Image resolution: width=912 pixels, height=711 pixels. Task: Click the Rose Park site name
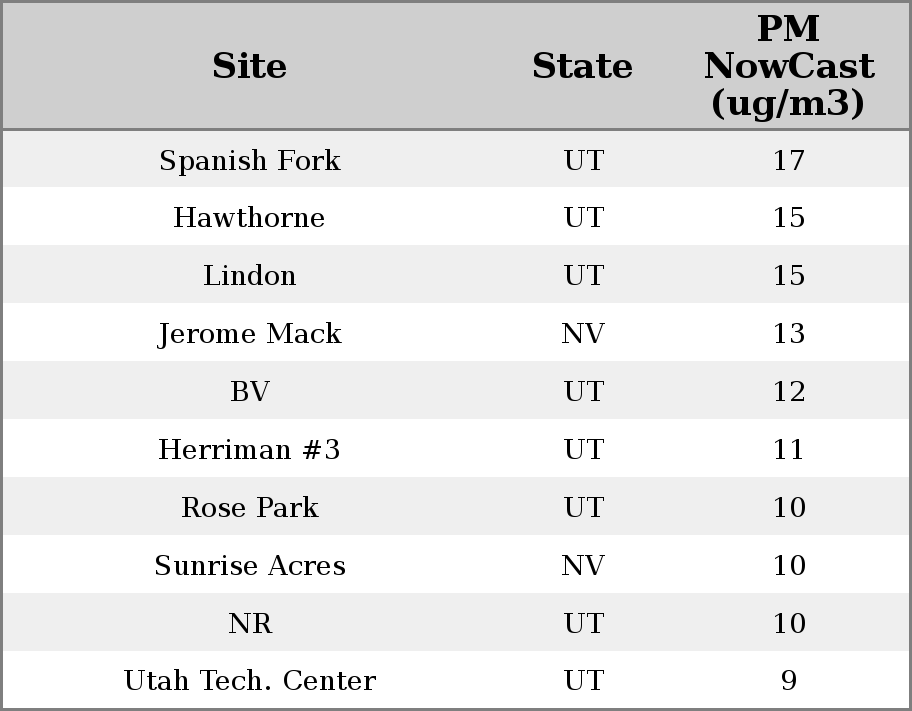(x=249, y=508)
